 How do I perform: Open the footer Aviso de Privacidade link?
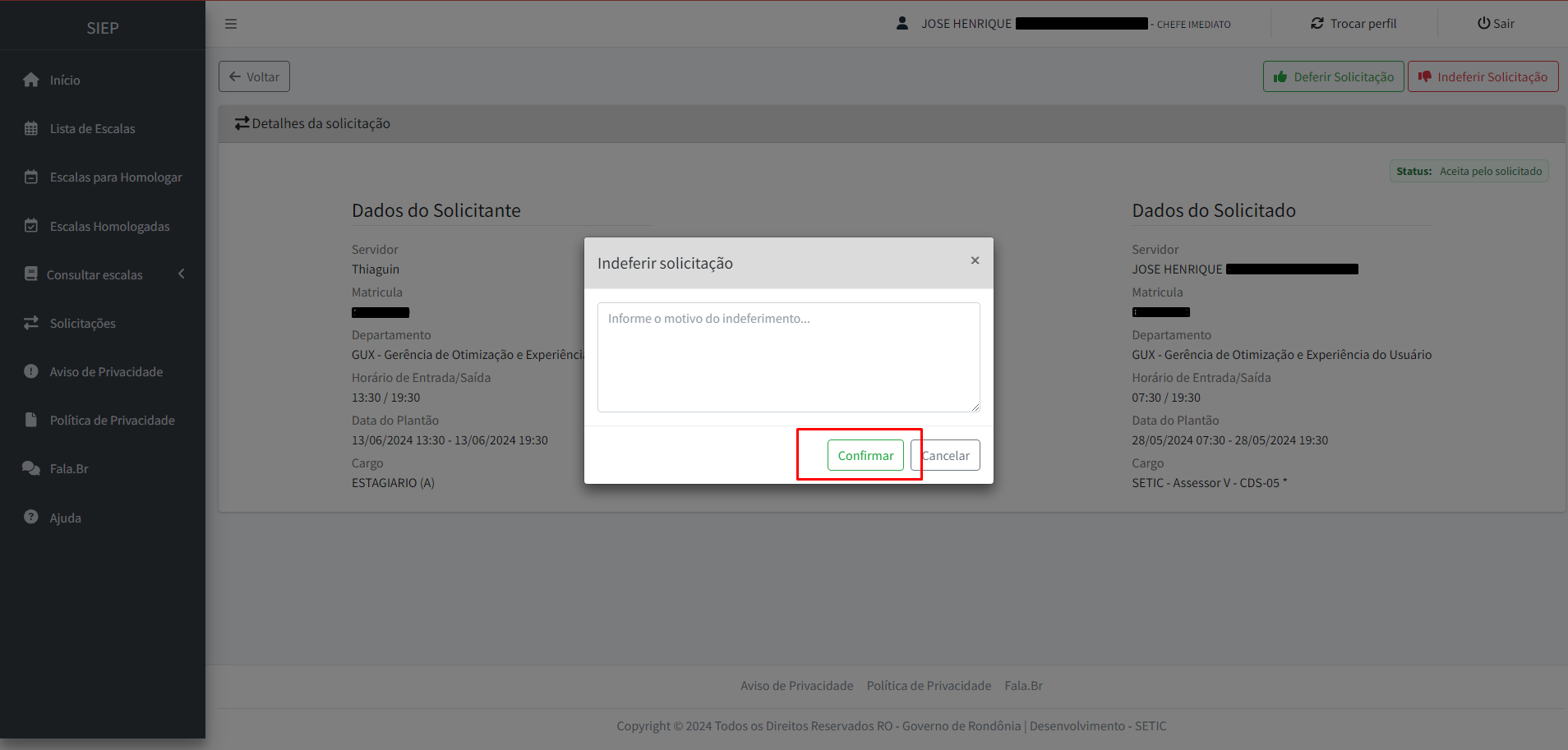click(x=796, y=685)
